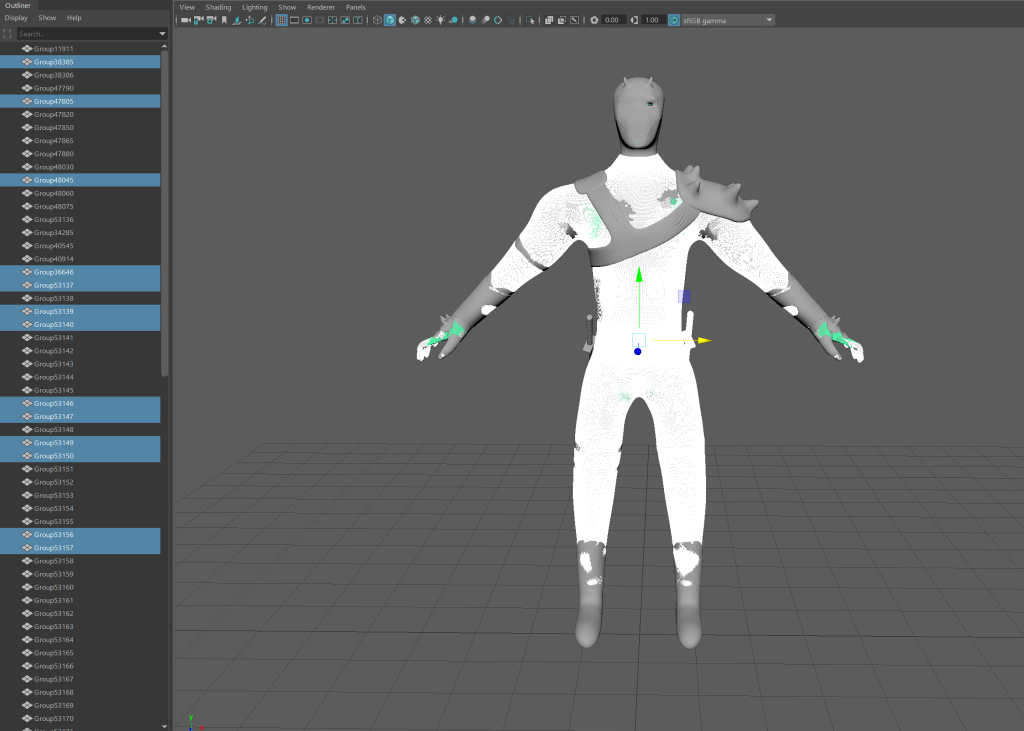
Task: Click the use all lights bulb icon
Action: (441, 20)
